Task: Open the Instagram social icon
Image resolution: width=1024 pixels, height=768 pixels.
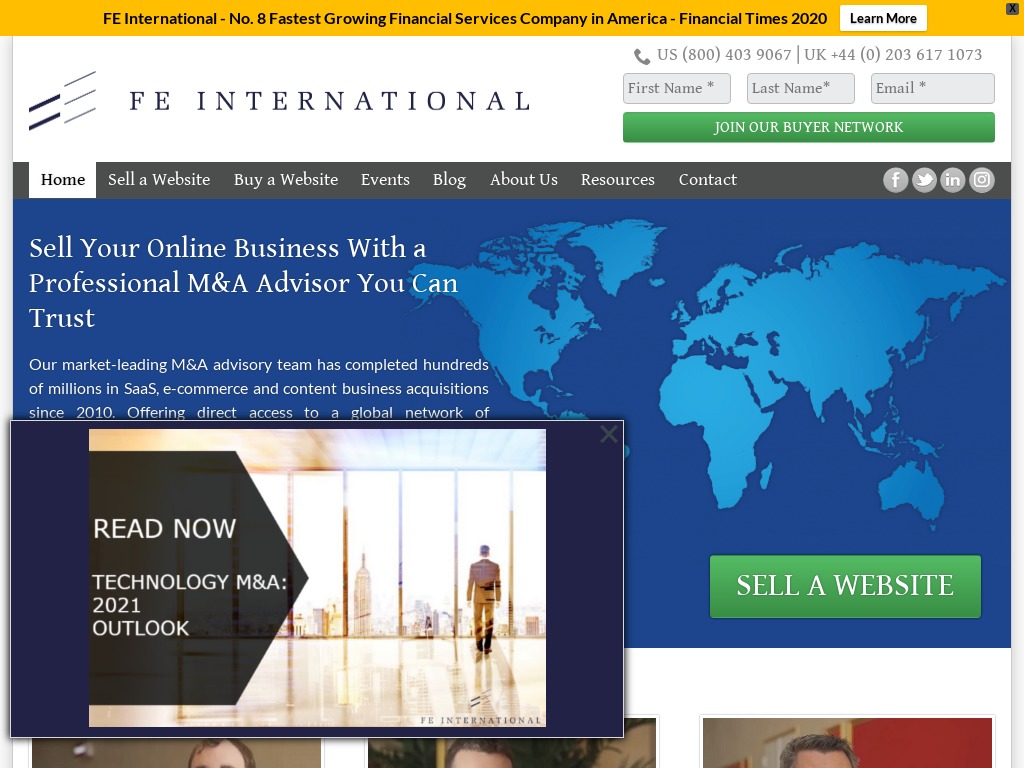Action: 982,180
